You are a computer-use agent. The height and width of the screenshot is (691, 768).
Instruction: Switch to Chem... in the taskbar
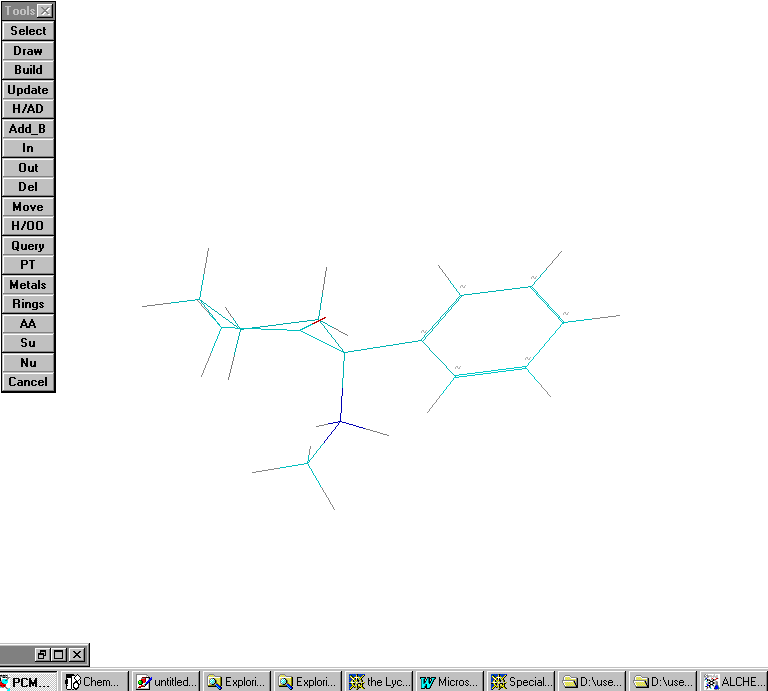[94, 681]
